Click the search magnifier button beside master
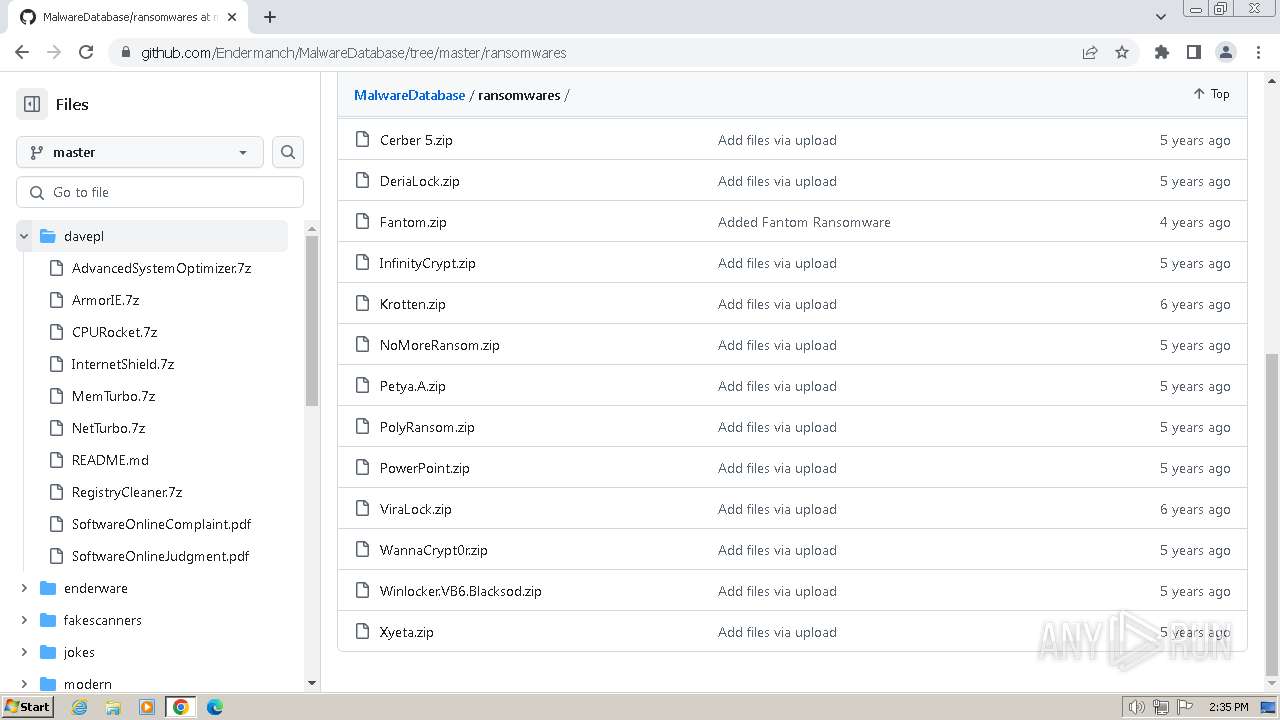1280x720 pixels. (288, 152)
